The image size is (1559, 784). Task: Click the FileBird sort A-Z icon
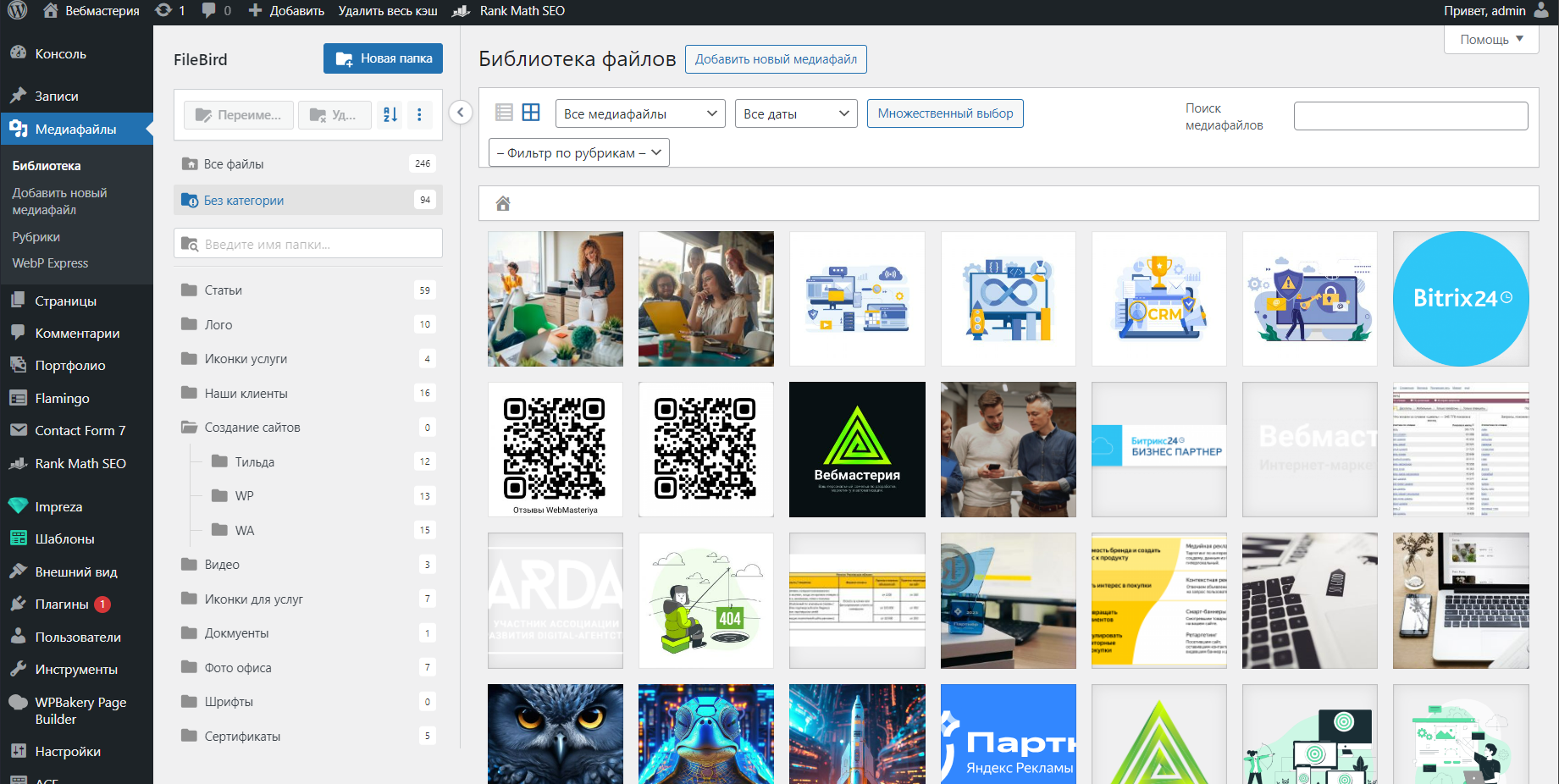click(390, 114)
